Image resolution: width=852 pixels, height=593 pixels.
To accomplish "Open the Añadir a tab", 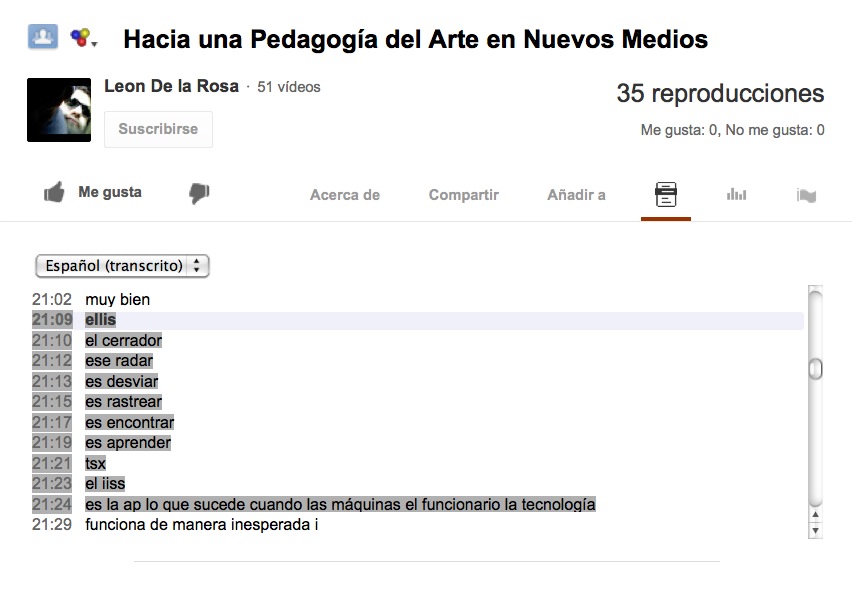I will 576,195.
